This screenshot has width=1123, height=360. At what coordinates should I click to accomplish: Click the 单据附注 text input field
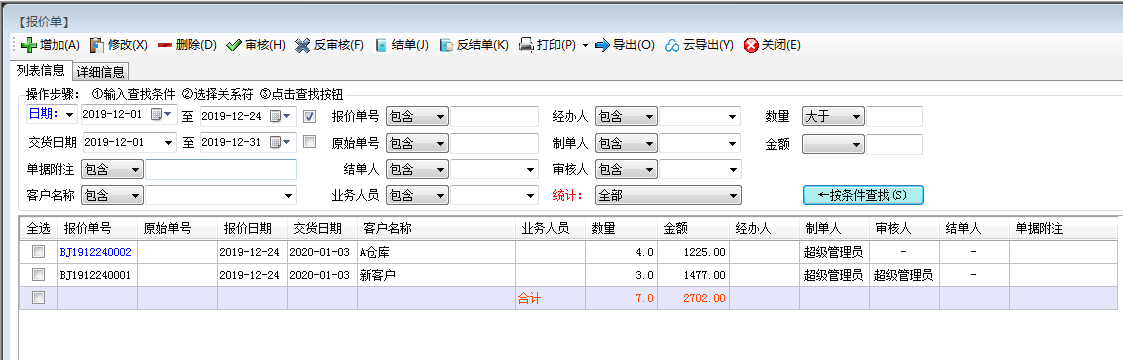click(221, 170)
